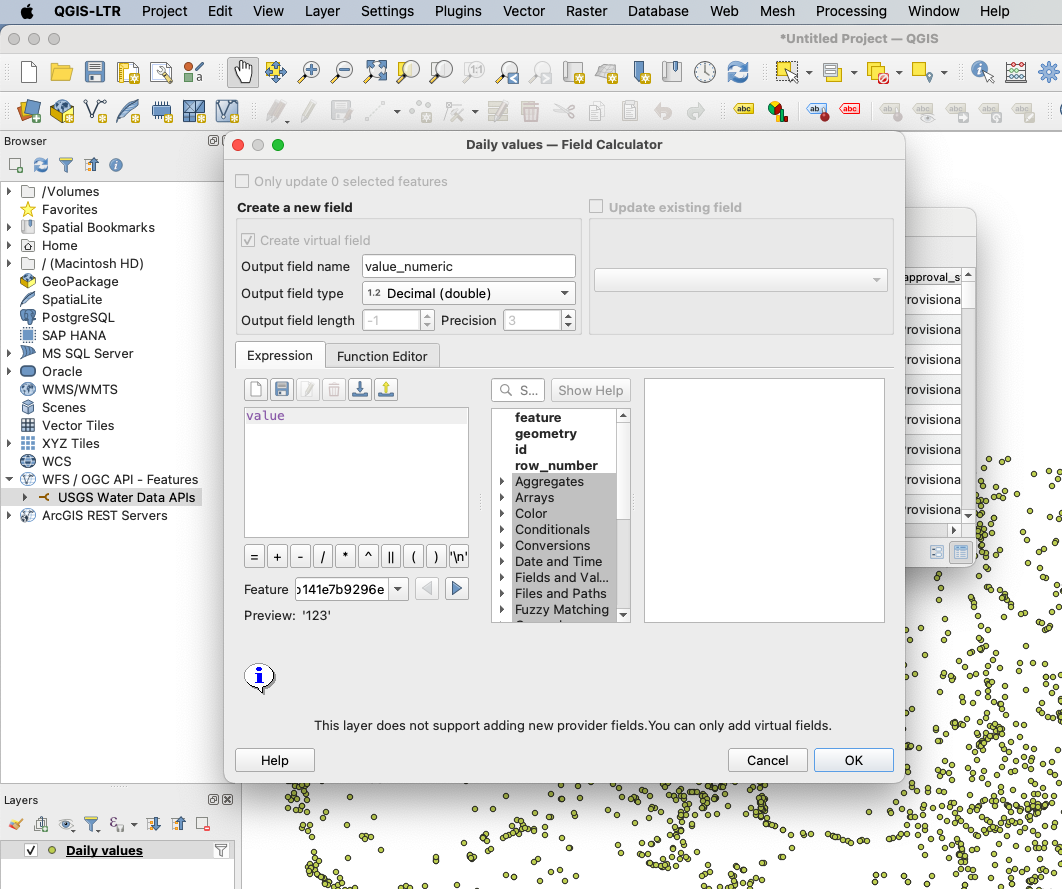Click the function list vertical scrollbar
Screen dimensions: 1062x889
(x=624, y=515)
